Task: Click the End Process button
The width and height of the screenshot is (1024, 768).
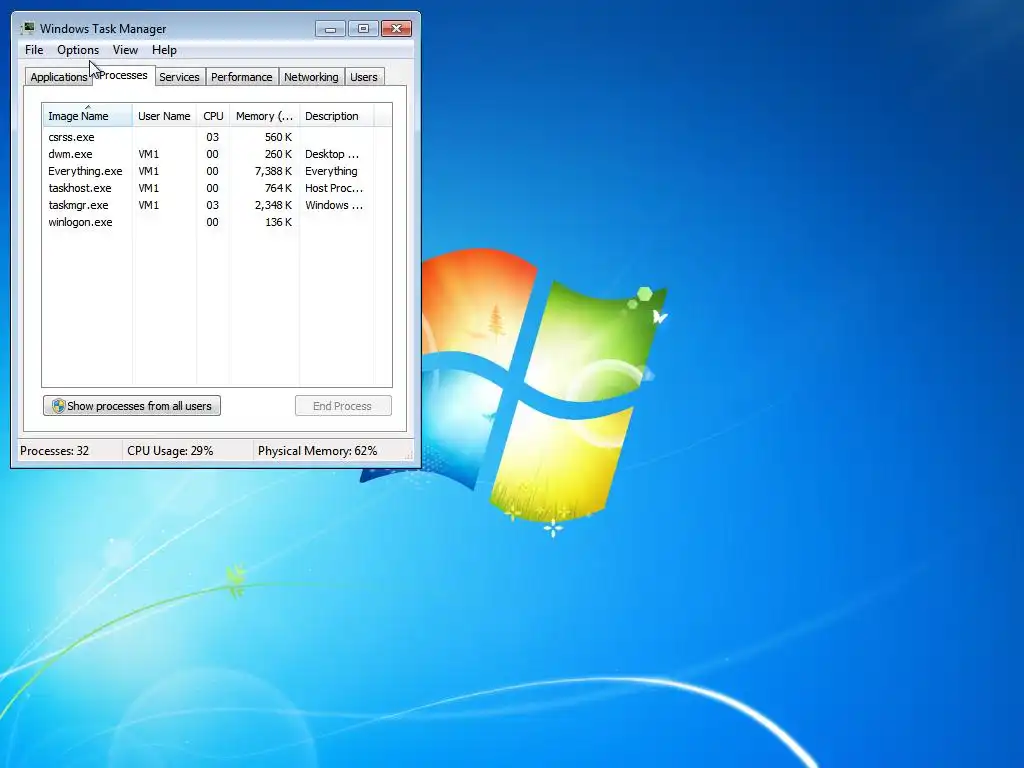Action: 343,406
